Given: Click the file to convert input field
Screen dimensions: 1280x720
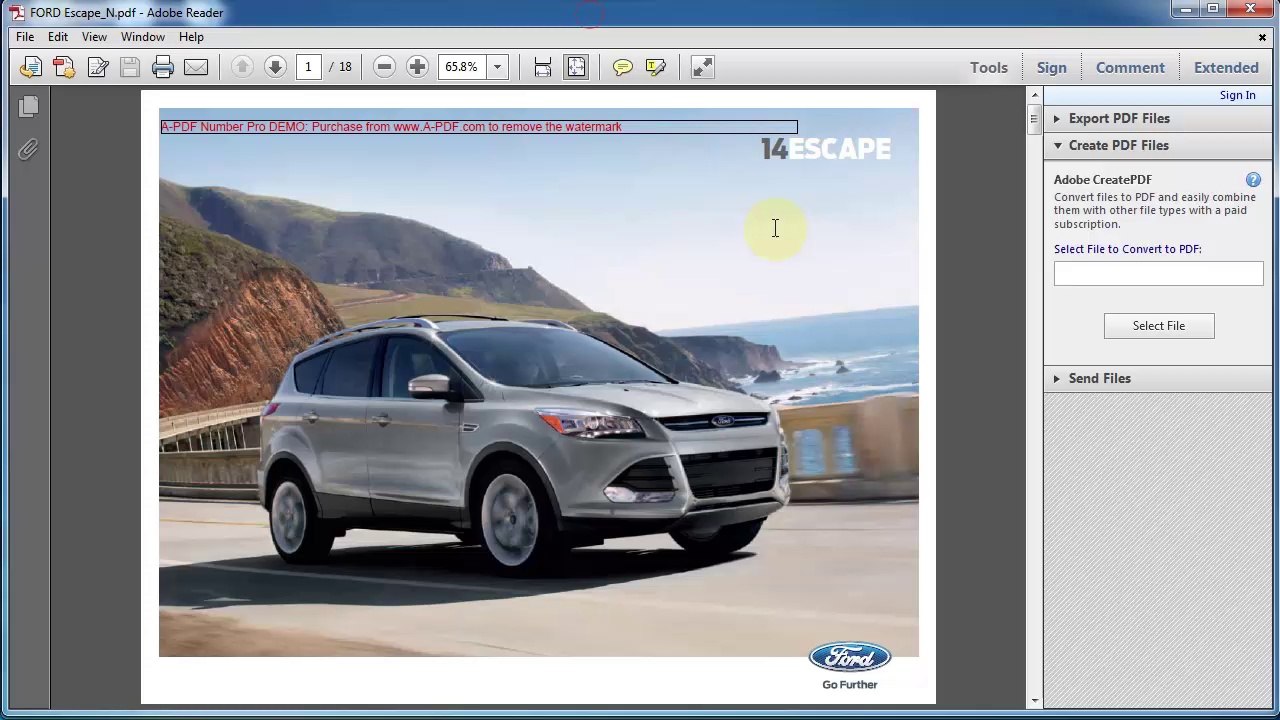Looking at the screenshot, I should pyautogui.click(x=1158, y=274).
